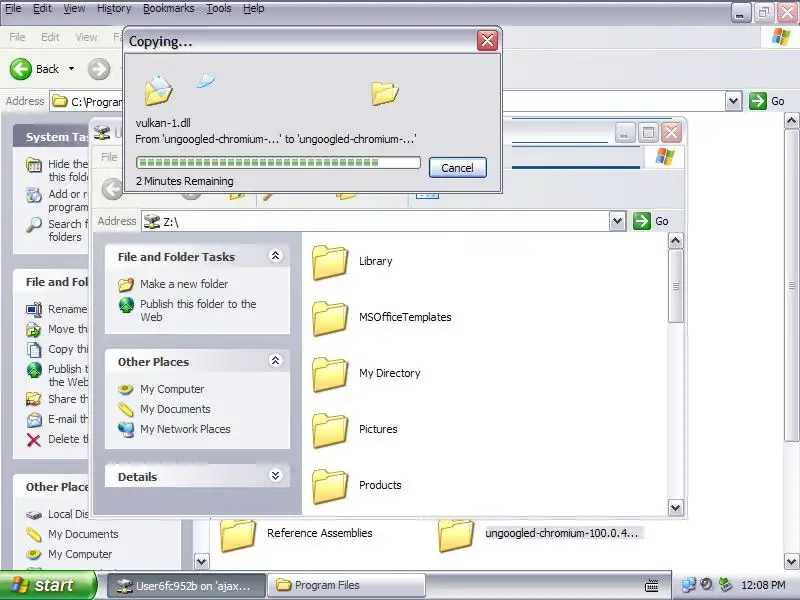Switch to the User6fc952b on 'ajax... taskbar item

[187, 585]
